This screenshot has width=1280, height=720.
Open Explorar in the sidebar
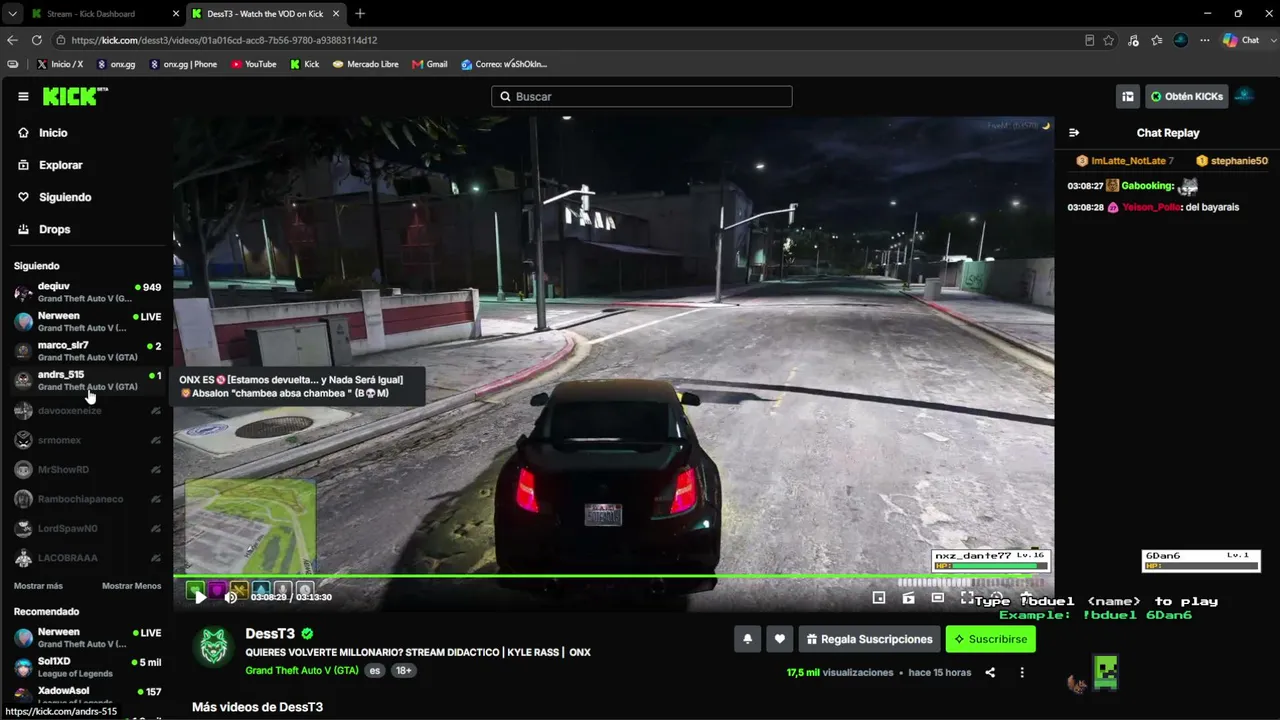click(60, 165)
